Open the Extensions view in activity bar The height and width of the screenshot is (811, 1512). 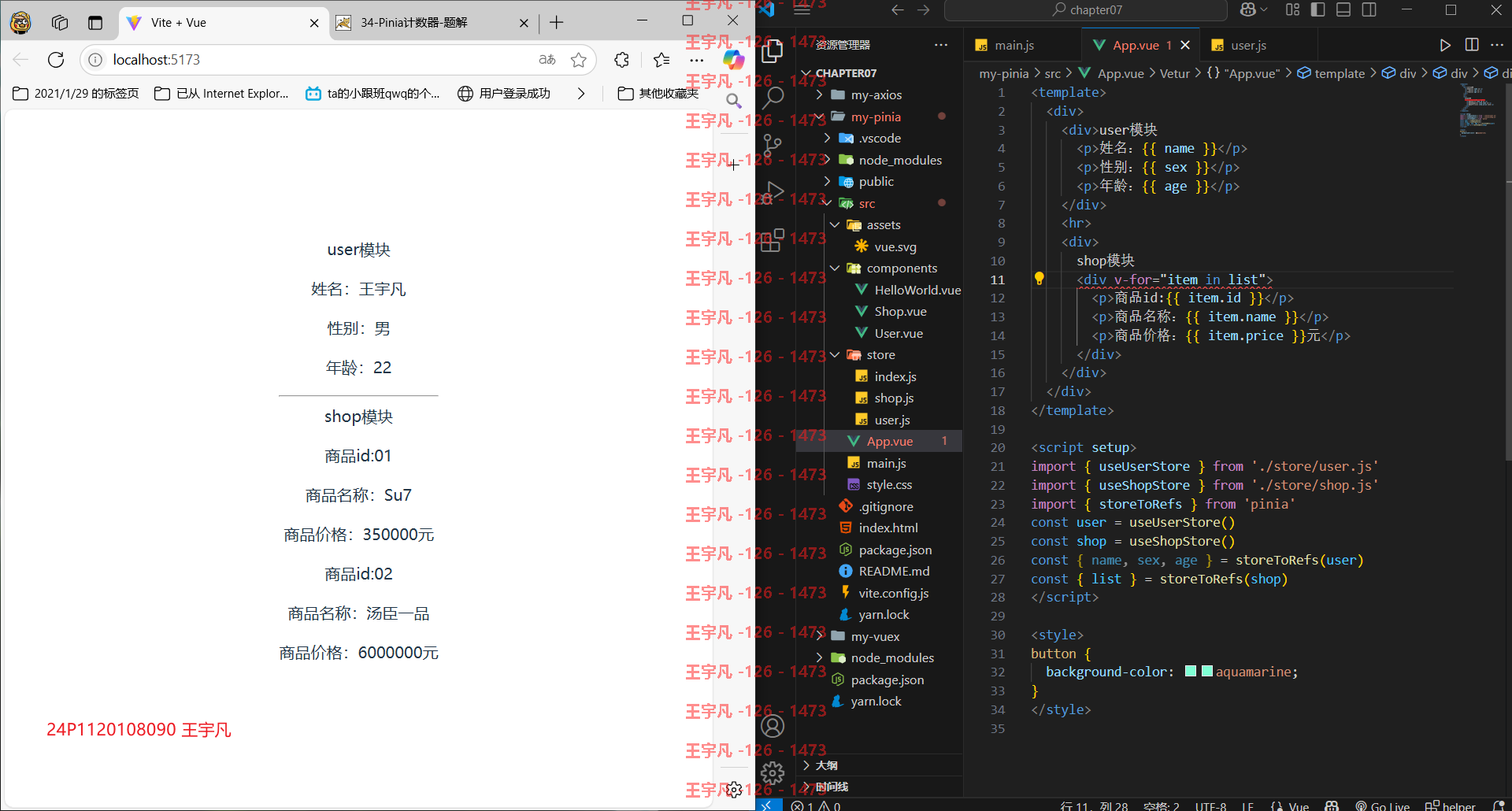[773, 239]
